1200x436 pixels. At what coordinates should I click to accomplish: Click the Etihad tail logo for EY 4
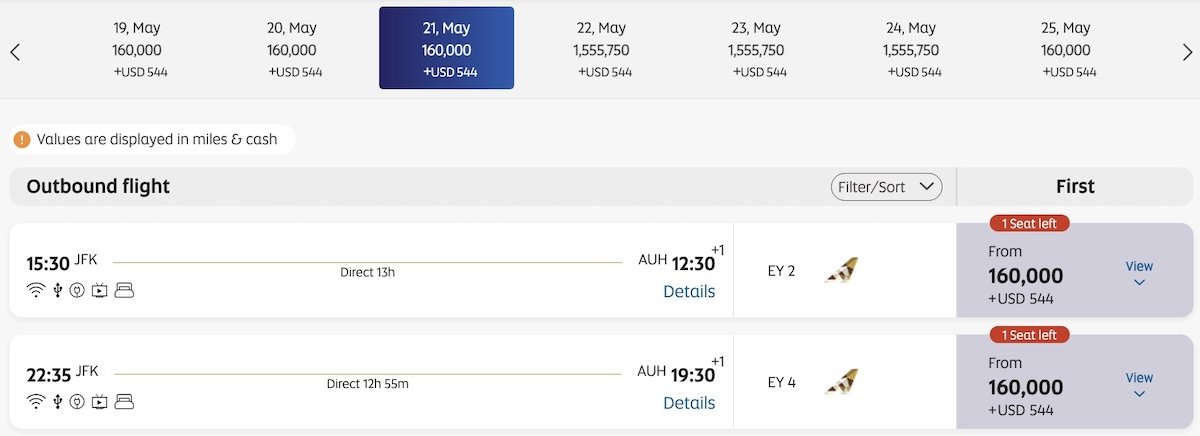coord(841,381)
